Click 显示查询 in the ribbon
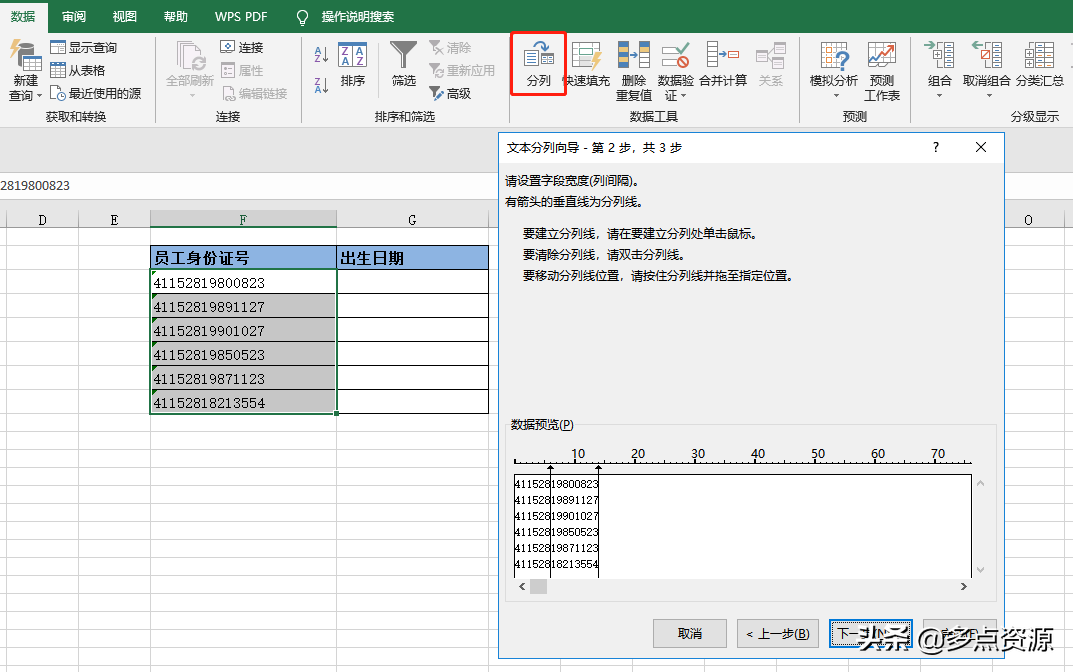Screen dimensions: 1073x672 [x=83, y=47]
